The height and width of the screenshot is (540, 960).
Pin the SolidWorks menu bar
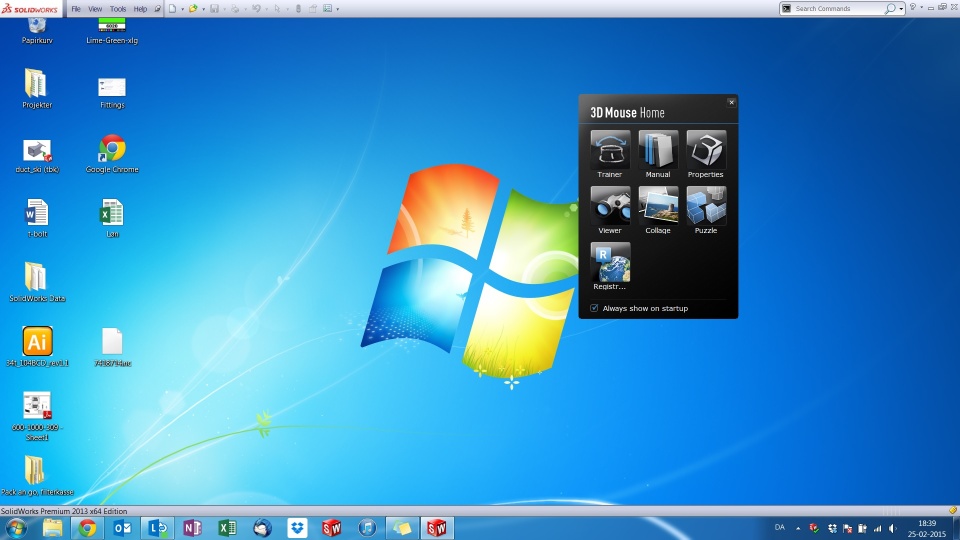157,9
